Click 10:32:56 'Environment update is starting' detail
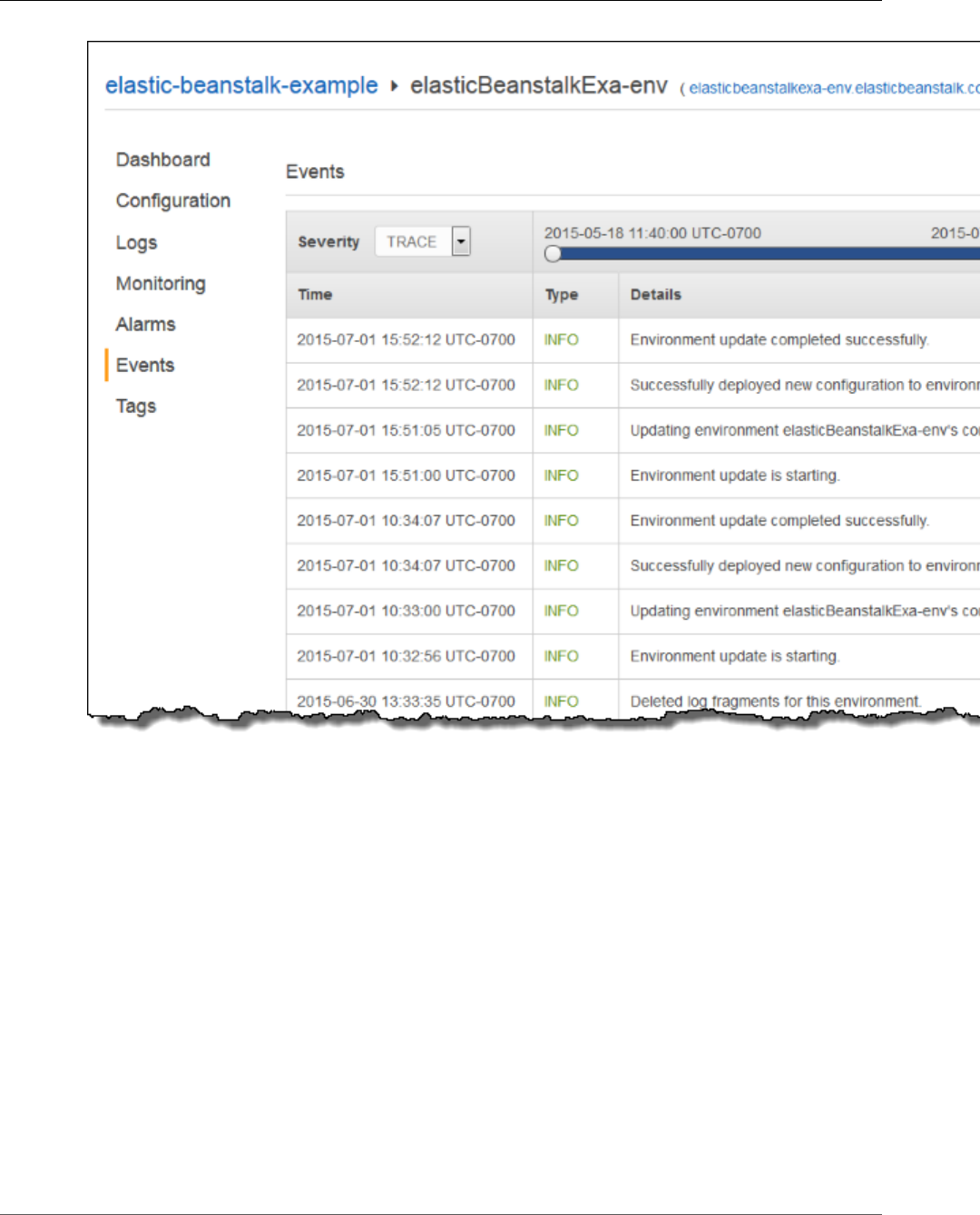Screen dimensions: 980x1215 (735, 656)
